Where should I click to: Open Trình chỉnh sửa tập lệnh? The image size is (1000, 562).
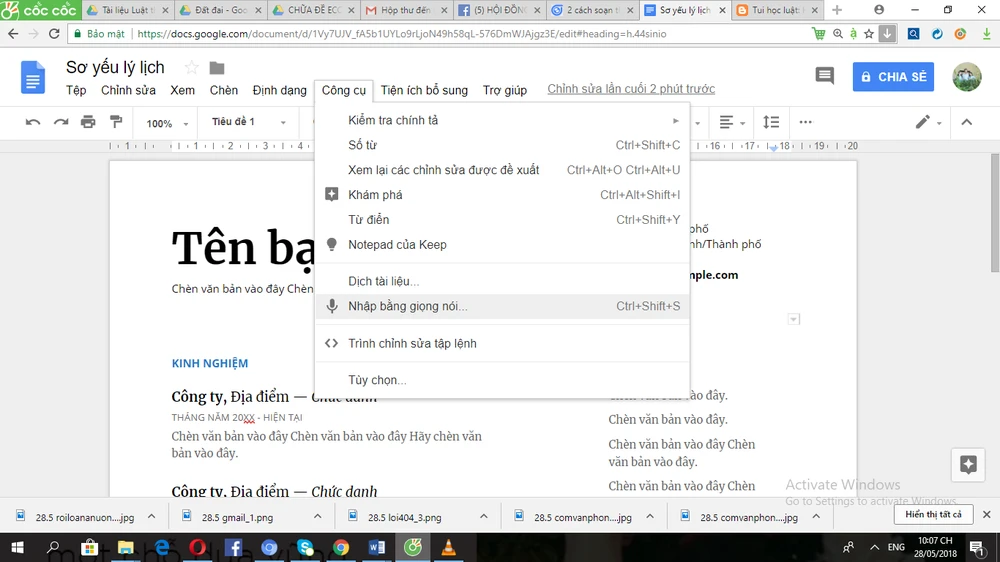(x=412, y=343)
